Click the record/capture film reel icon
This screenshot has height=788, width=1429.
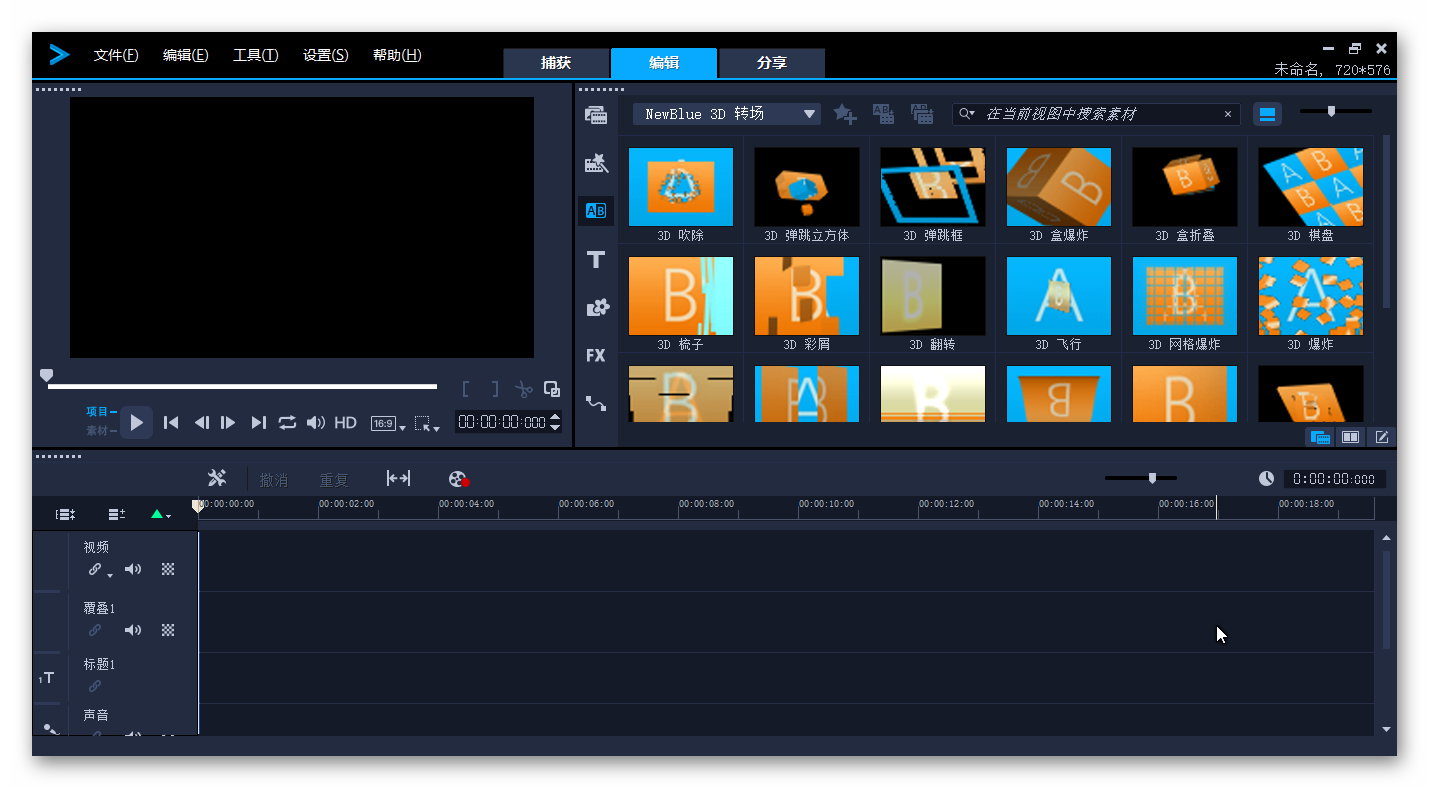click(x=459, y=480)
